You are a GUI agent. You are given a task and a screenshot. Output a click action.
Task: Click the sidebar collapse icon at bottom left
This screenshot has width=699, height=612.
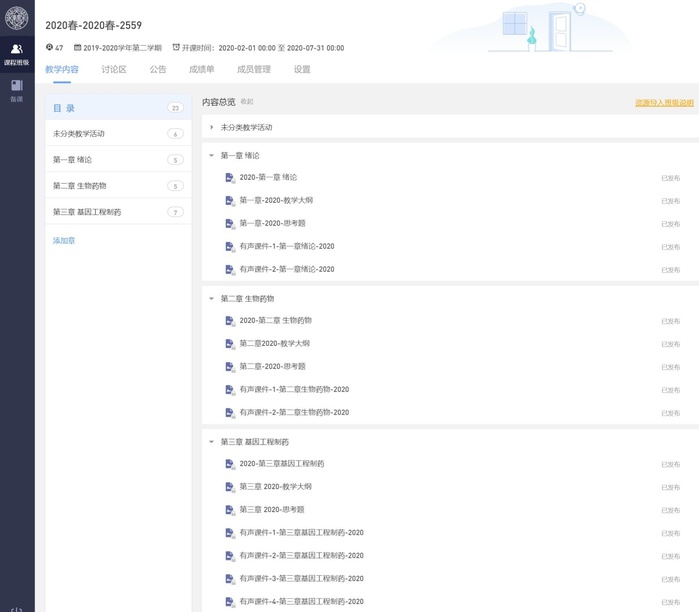click(x=17, y=608)
